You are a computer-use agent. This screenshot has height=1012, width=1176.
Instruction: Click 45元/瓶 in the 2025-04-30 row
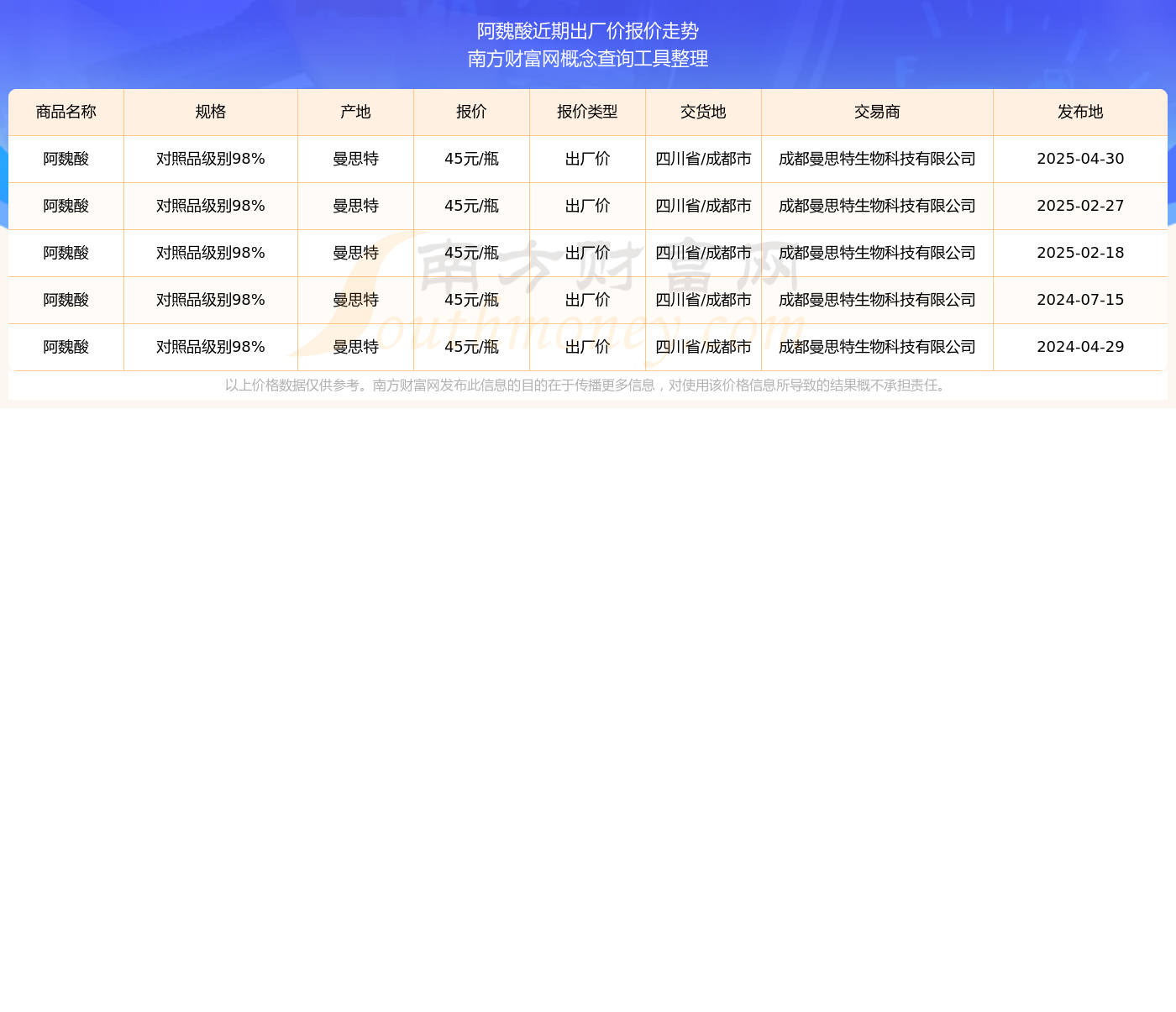coord(472,159)
